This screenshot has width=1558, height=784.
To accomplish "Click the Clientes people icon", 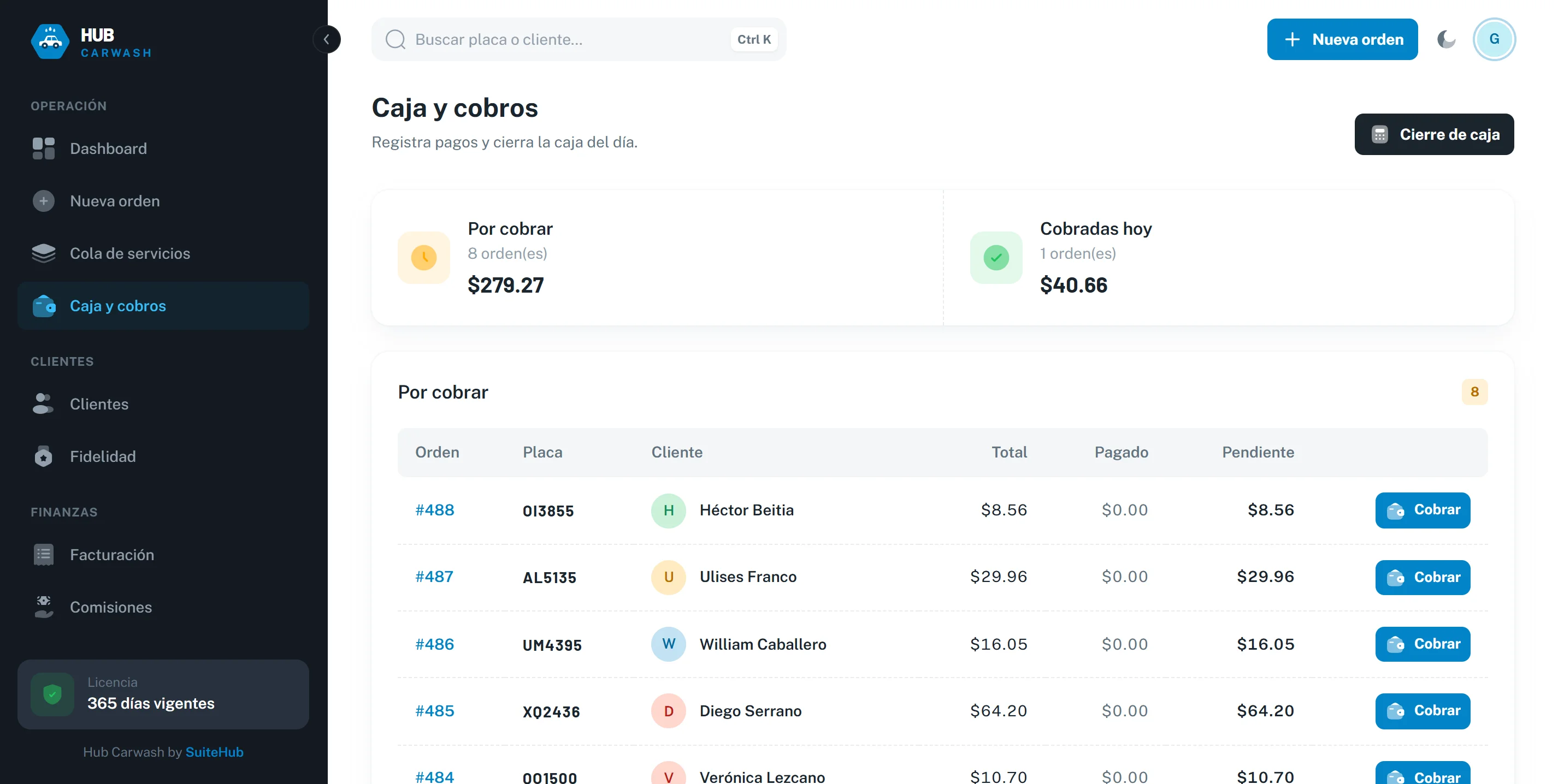I will tap(44, 404).
